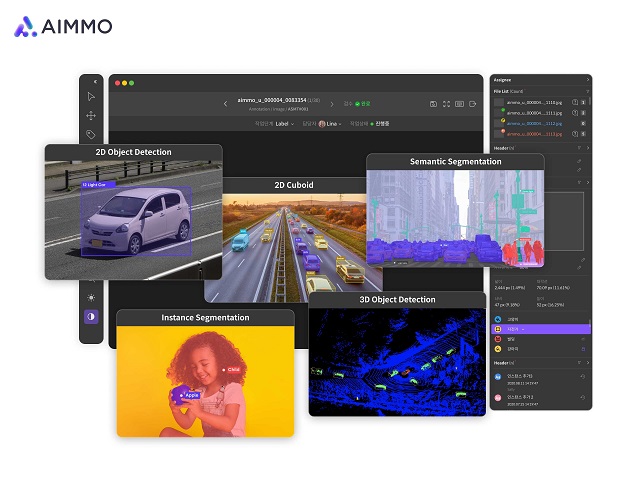Go to previous file with left chevron

[x=225, y=104]
